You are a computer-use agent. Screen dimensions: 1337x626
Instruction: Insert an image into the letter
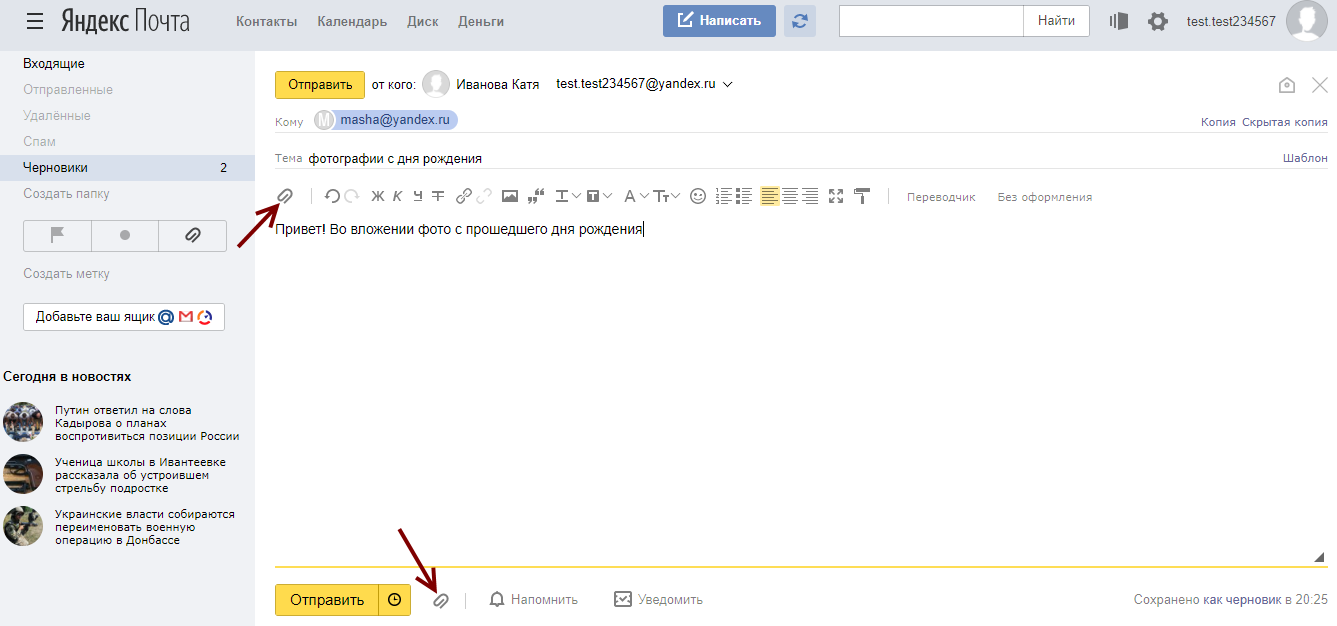(x=510, y=197)
